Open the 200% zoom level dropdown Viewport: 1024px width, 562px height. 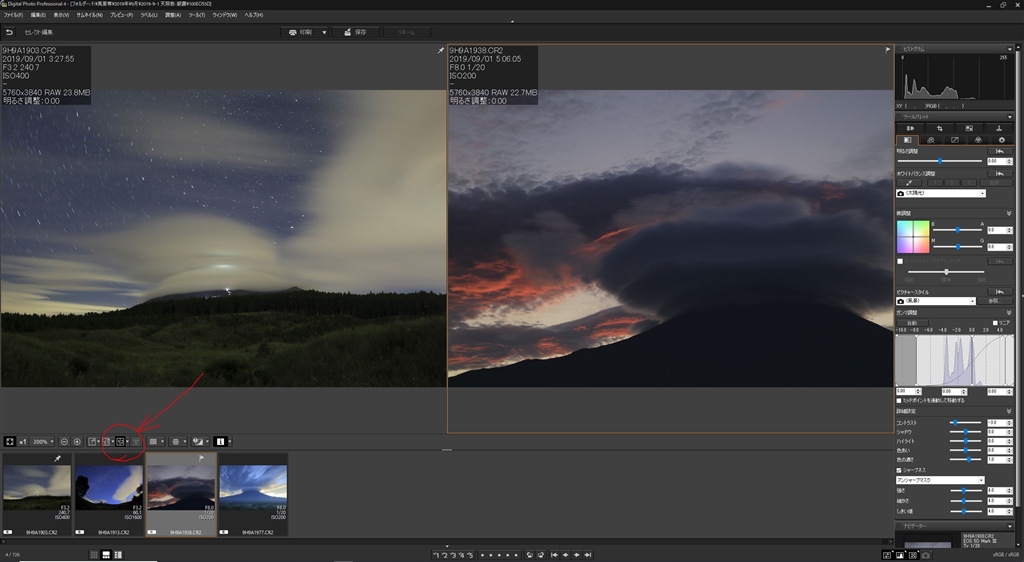(x=43, y=441)
